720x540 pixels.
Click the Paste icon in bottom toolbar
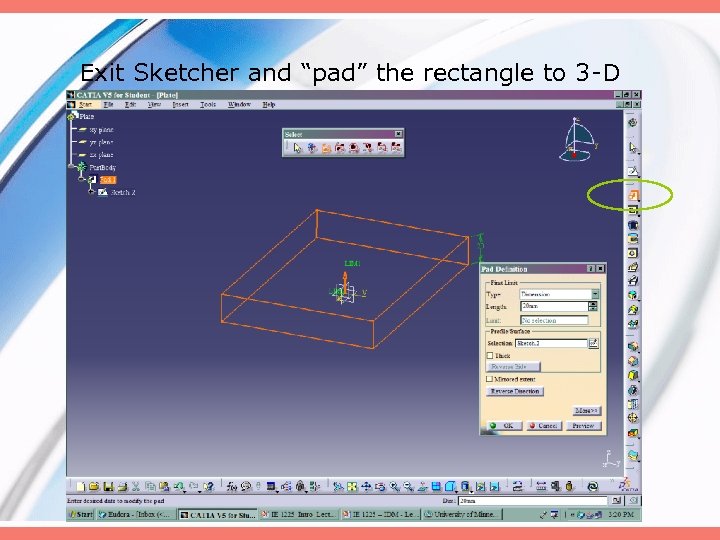[x=163, y=486]
